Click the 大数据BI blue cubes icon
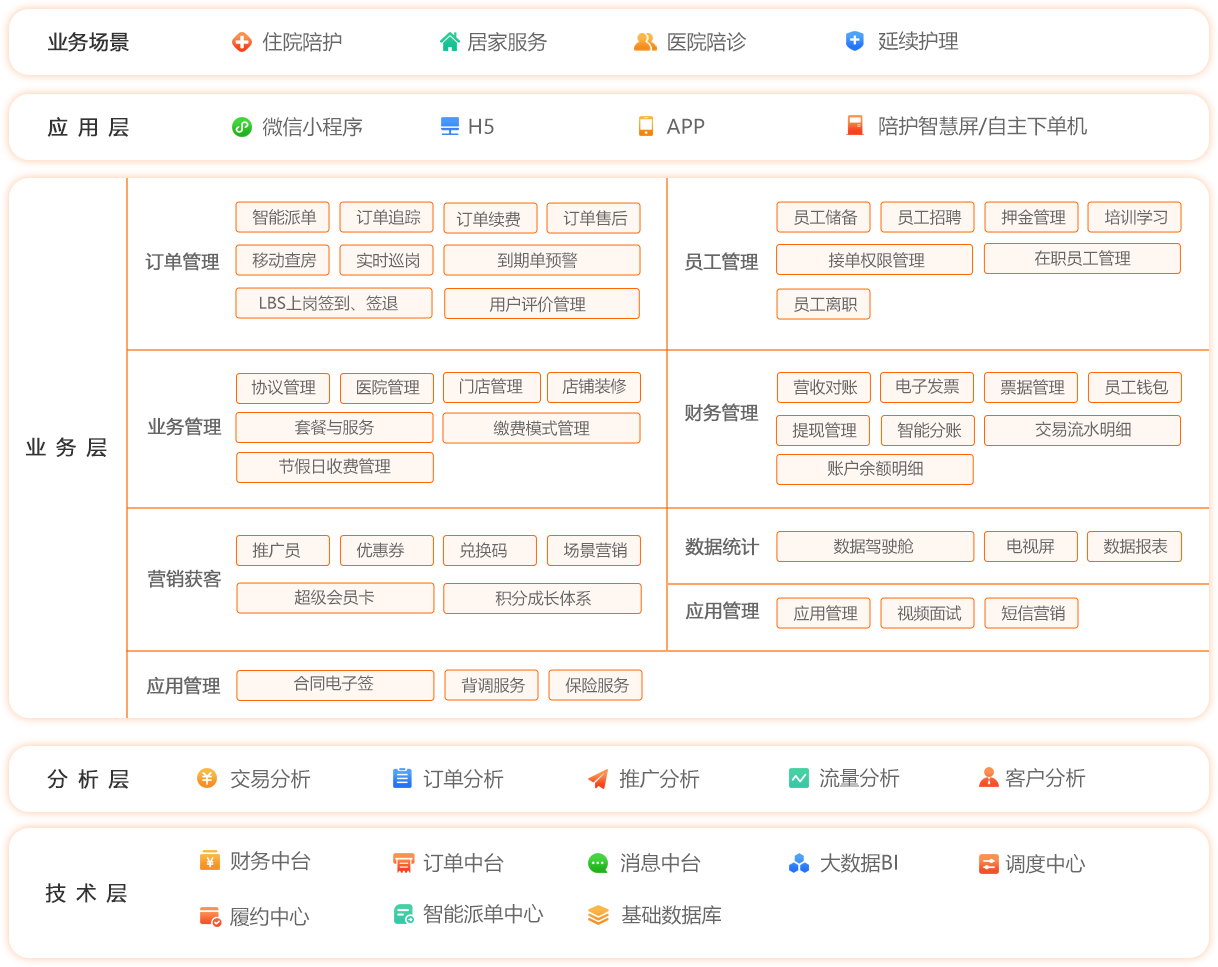The width and height of the screenshot is (1218, 967). [x=799, y=863]
